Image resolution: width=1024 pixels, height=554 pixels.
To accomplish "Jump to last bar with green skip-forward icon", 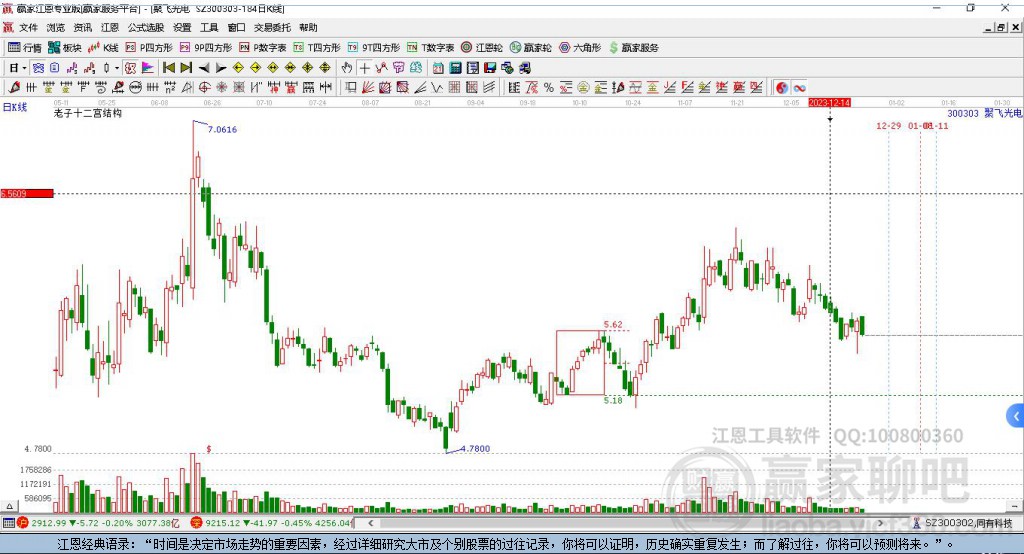I will coord(186,68).
